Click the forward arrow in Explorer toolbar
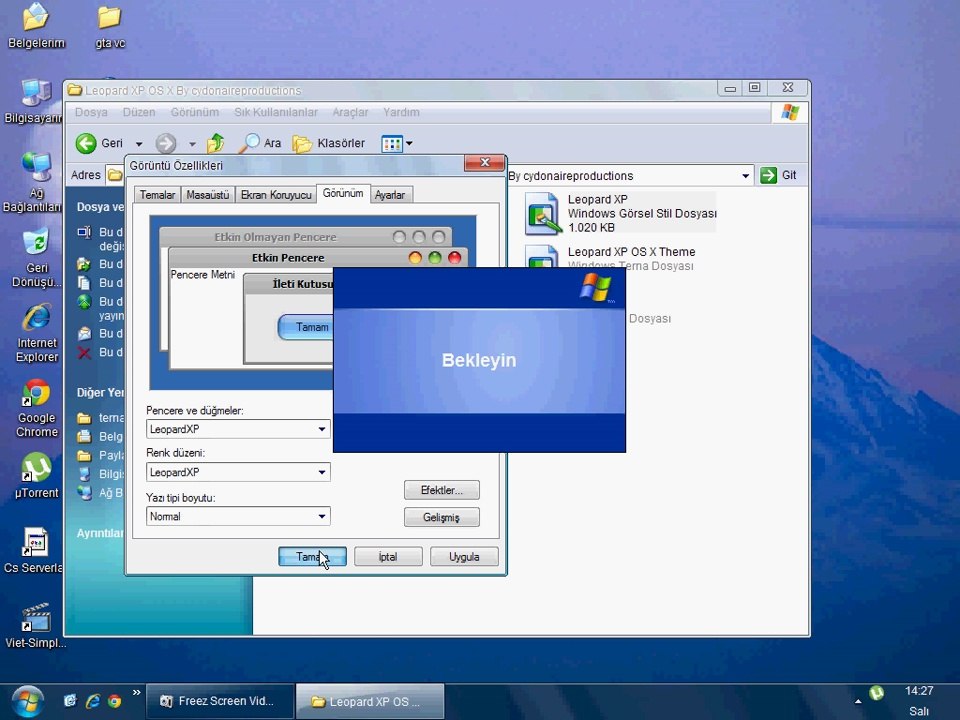 [x=165, y=143]
